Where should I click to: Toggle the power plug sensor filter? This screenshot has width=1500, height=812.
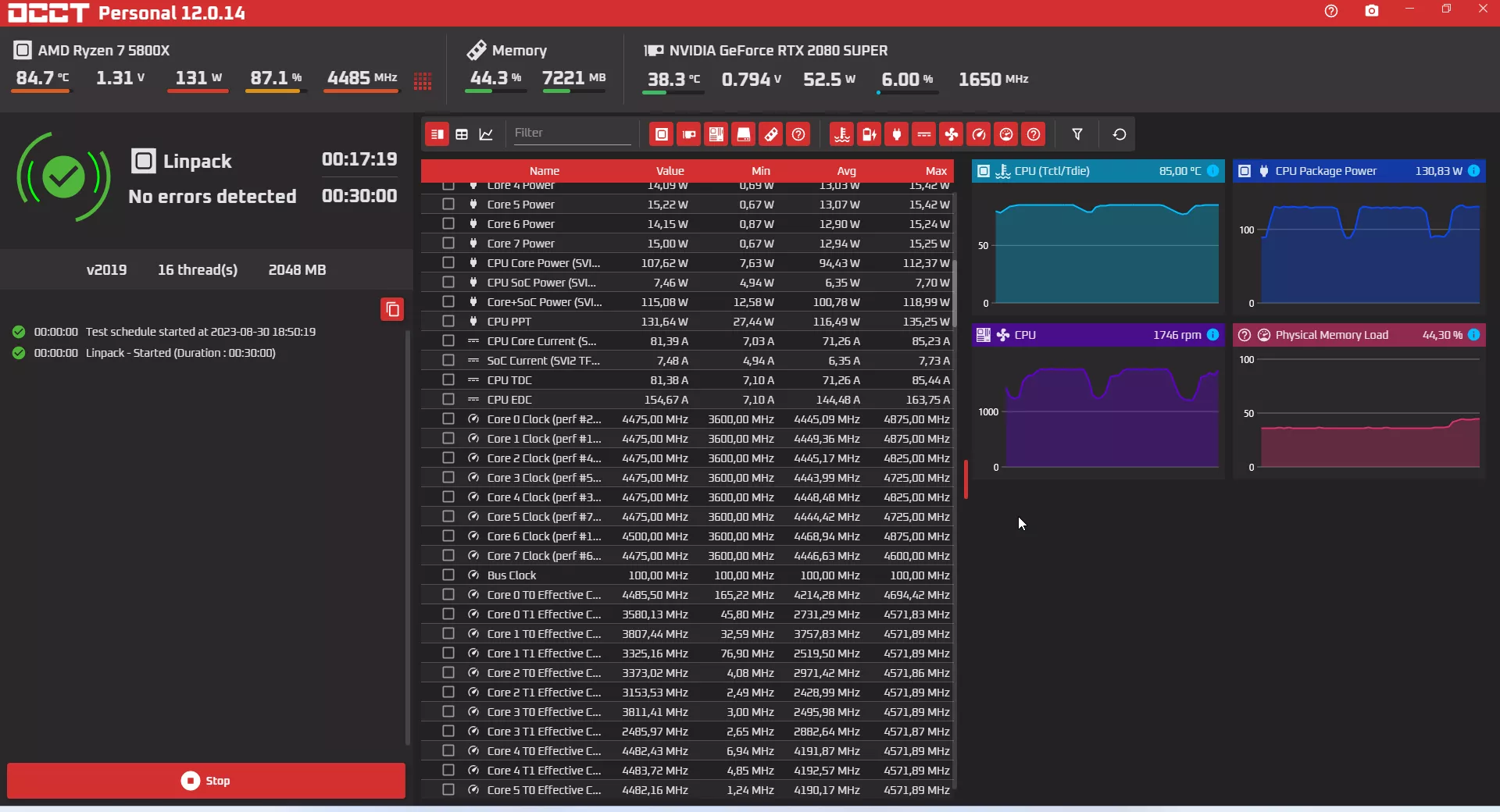897,134
